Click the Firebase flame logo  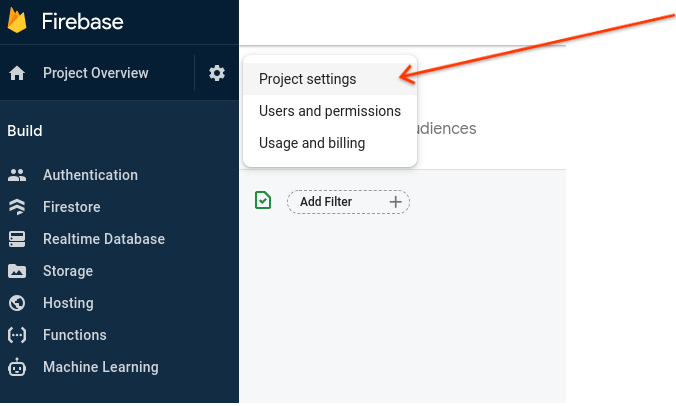tap(17, 21)
